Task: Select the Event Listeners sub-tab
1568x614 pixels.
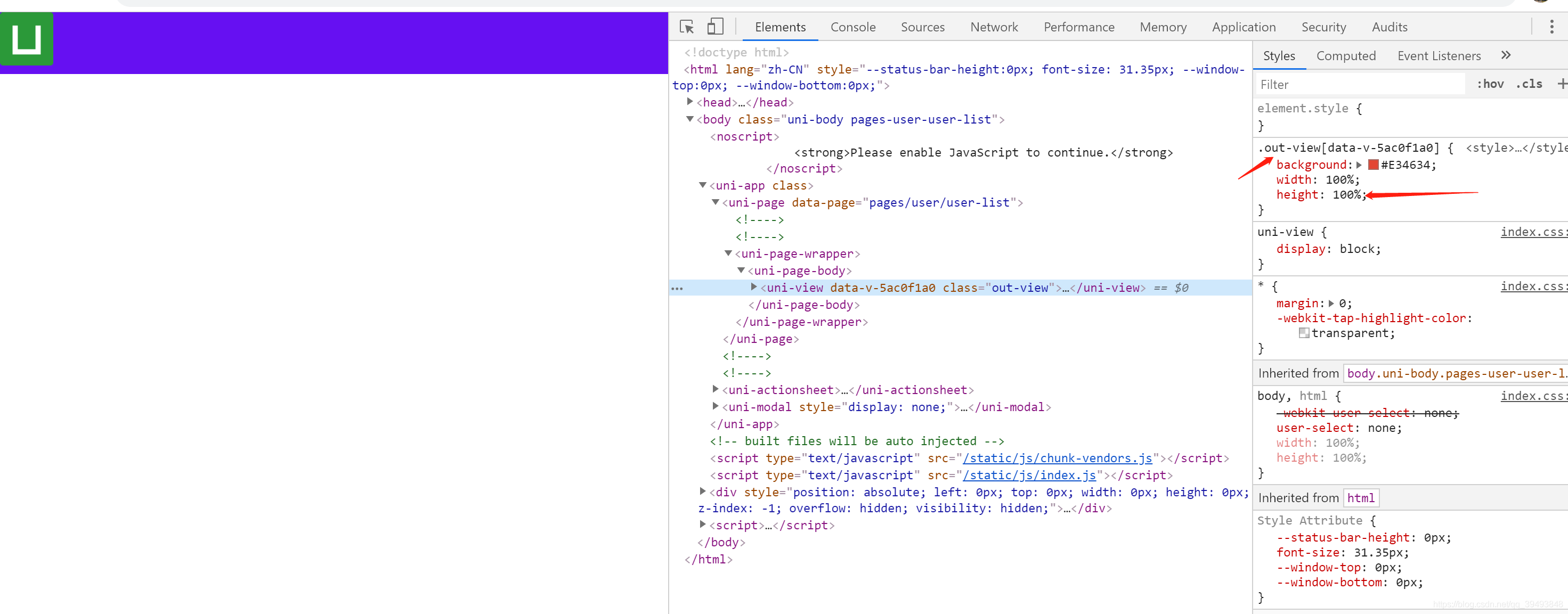Action: (1439, 56)
